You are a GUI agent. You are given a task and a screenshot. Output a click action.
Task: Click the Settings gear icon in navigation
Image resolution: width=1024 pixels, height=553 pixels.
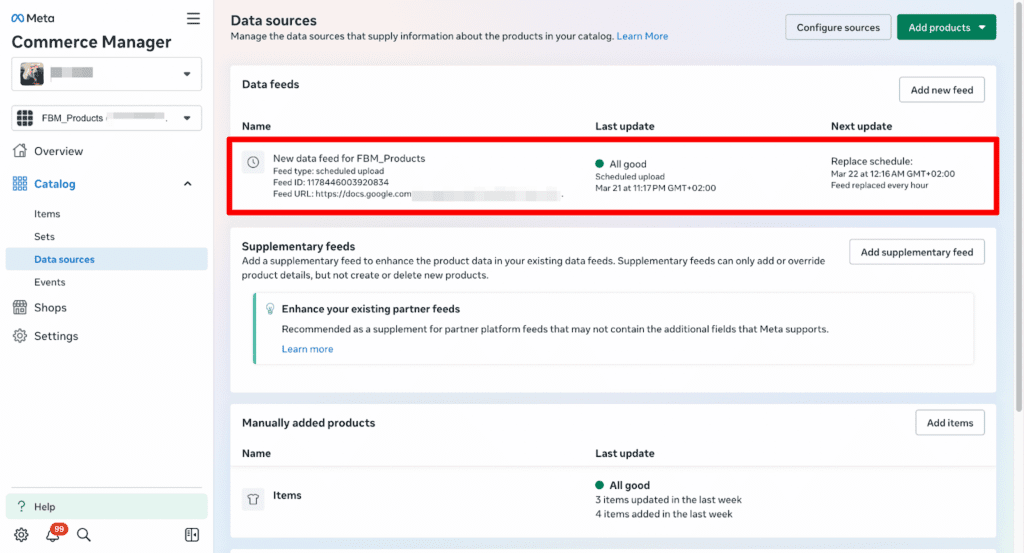click(20, 336)
